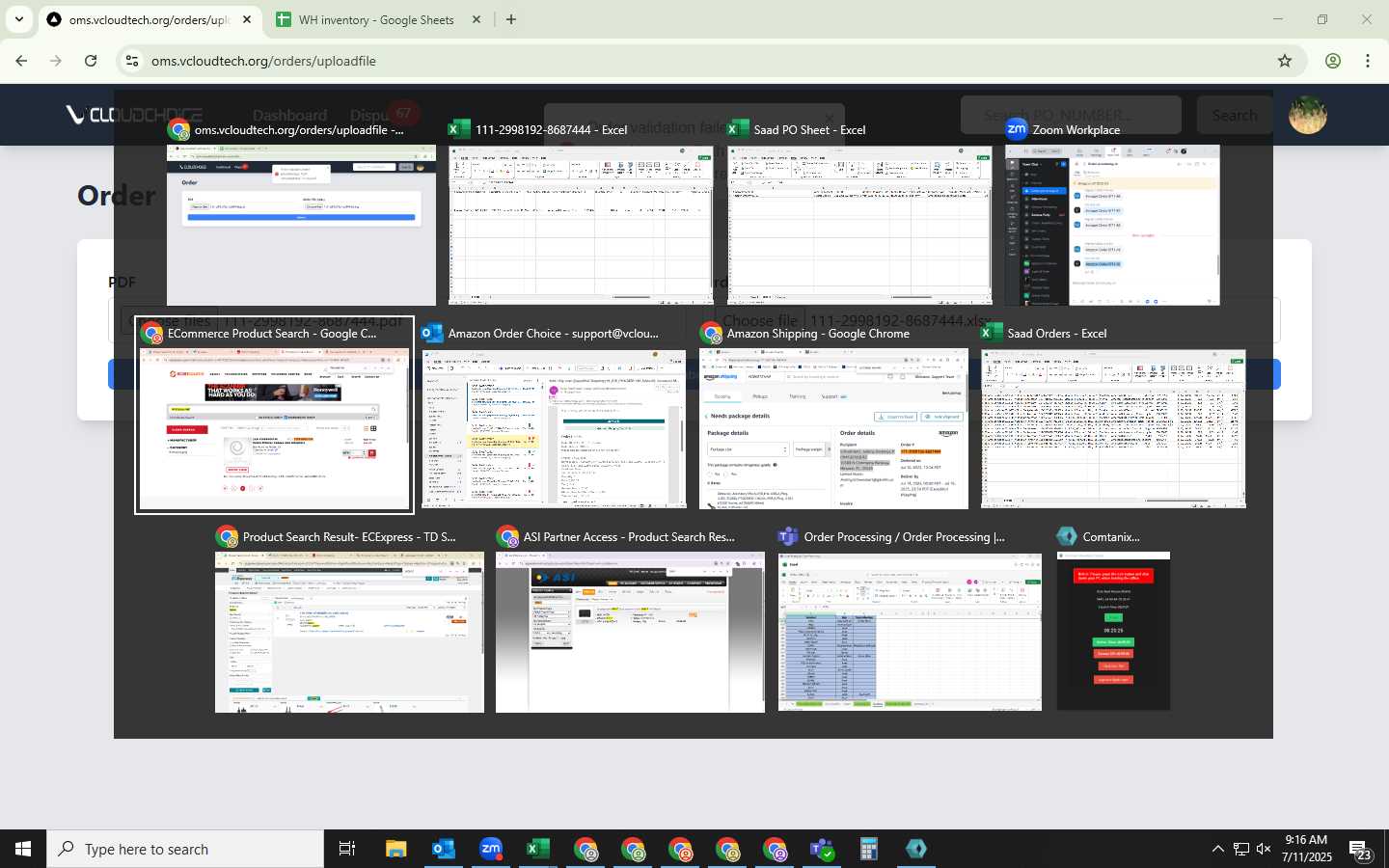Screen dimensions: 1389x868
Task: Go back to the previous page
Action: pyautogui.click(x=21, y=61)
